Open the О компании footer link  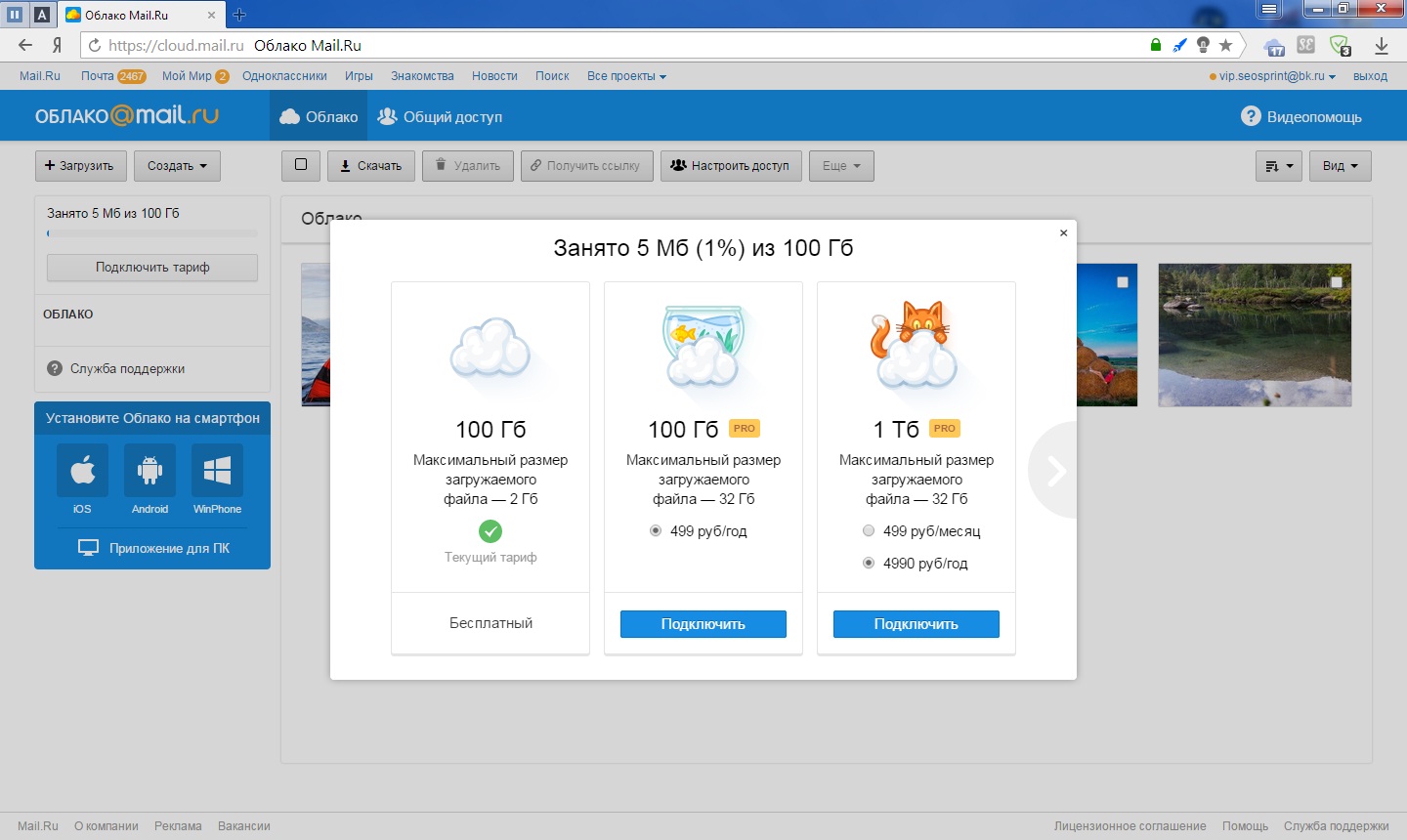tap(107, 826)
